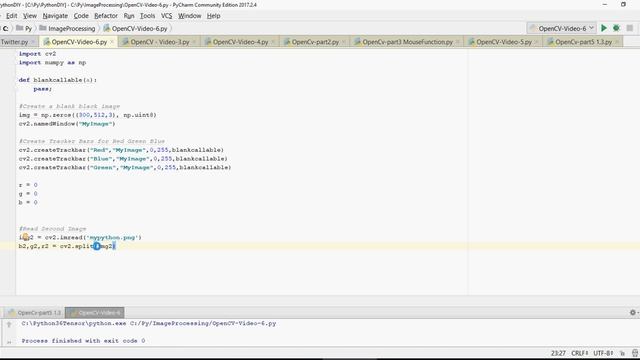Change file encoding via UTF-8 selector

[603, 353]
